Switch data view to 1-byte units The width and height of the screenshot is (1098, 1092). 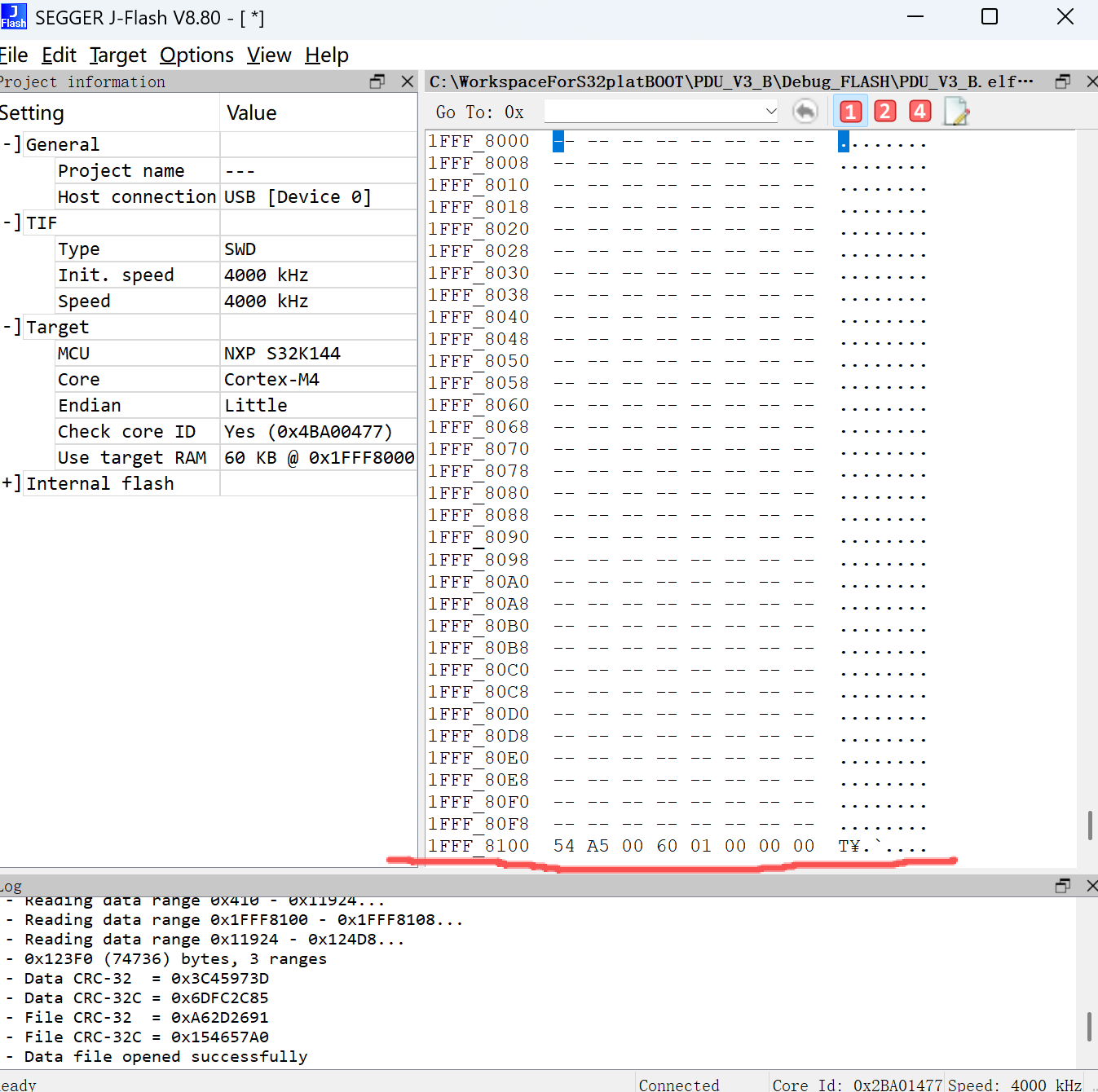pos(850,111)
